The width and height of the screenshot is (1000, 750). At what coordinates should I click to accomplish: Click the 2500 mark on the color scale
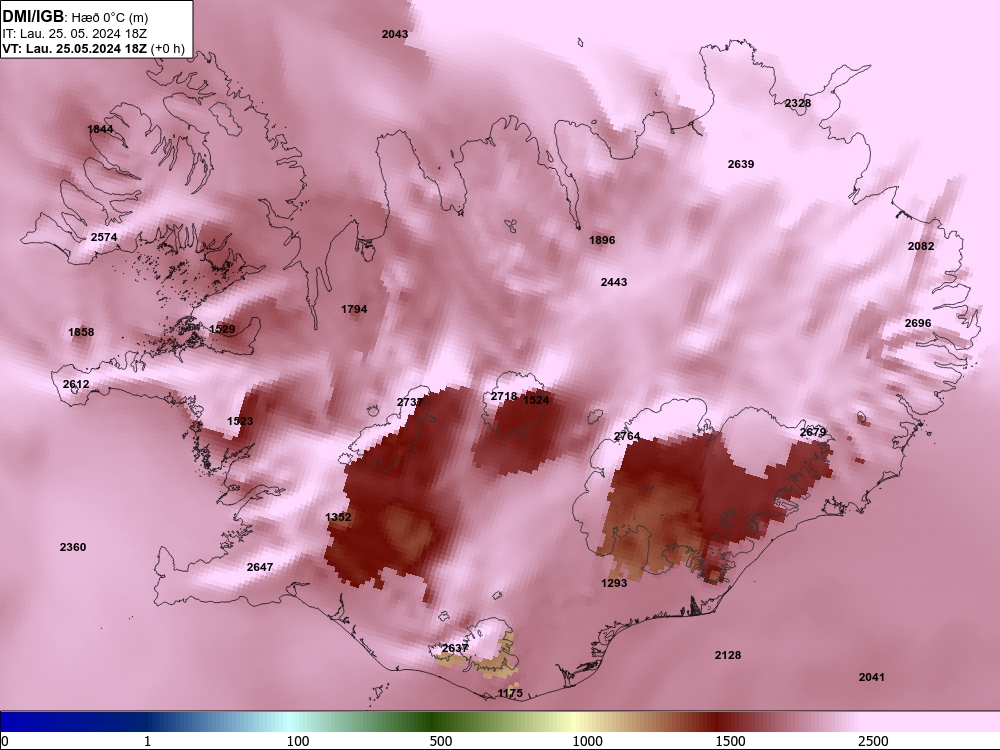873,741
